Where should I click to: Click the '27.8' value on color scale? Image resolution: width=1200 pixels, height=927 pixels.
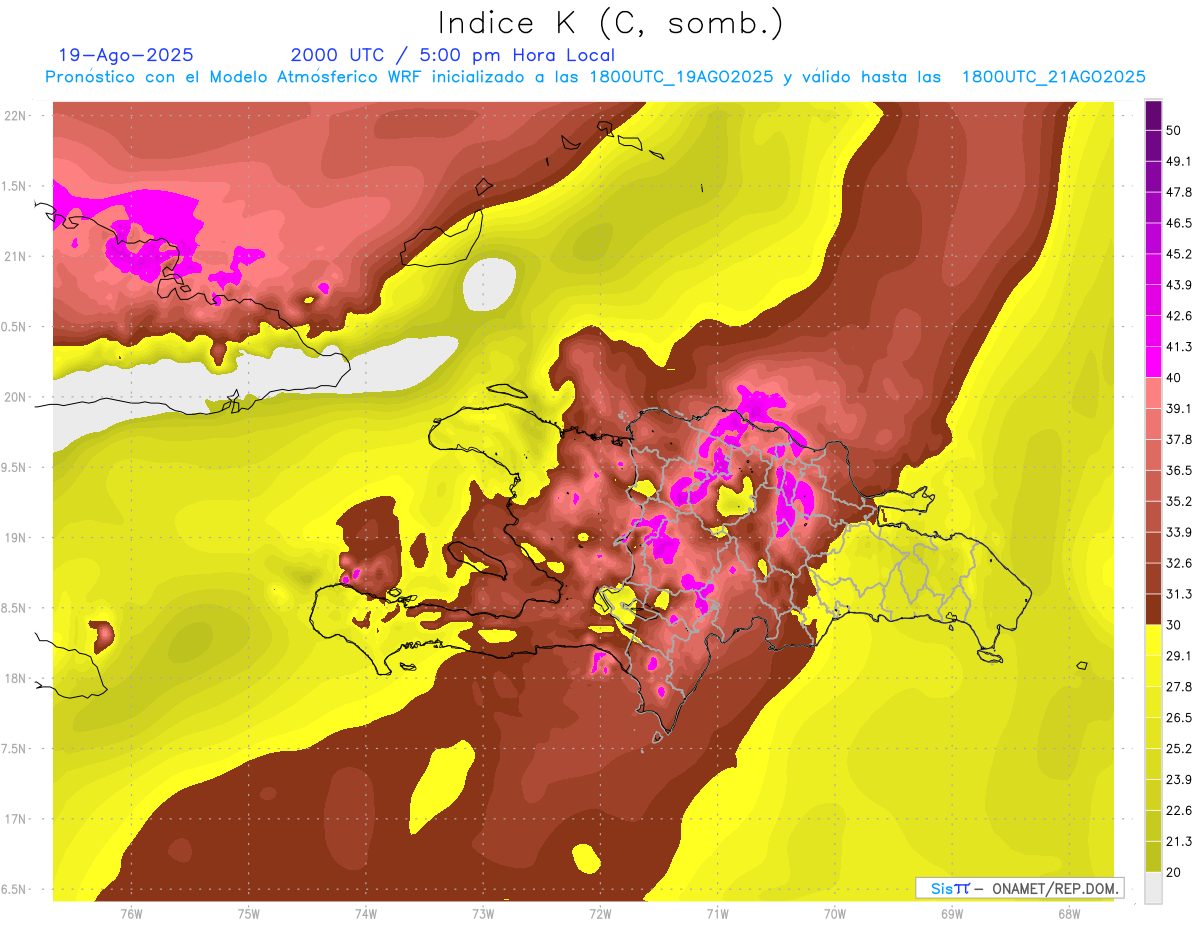[x=1179, y=687]
